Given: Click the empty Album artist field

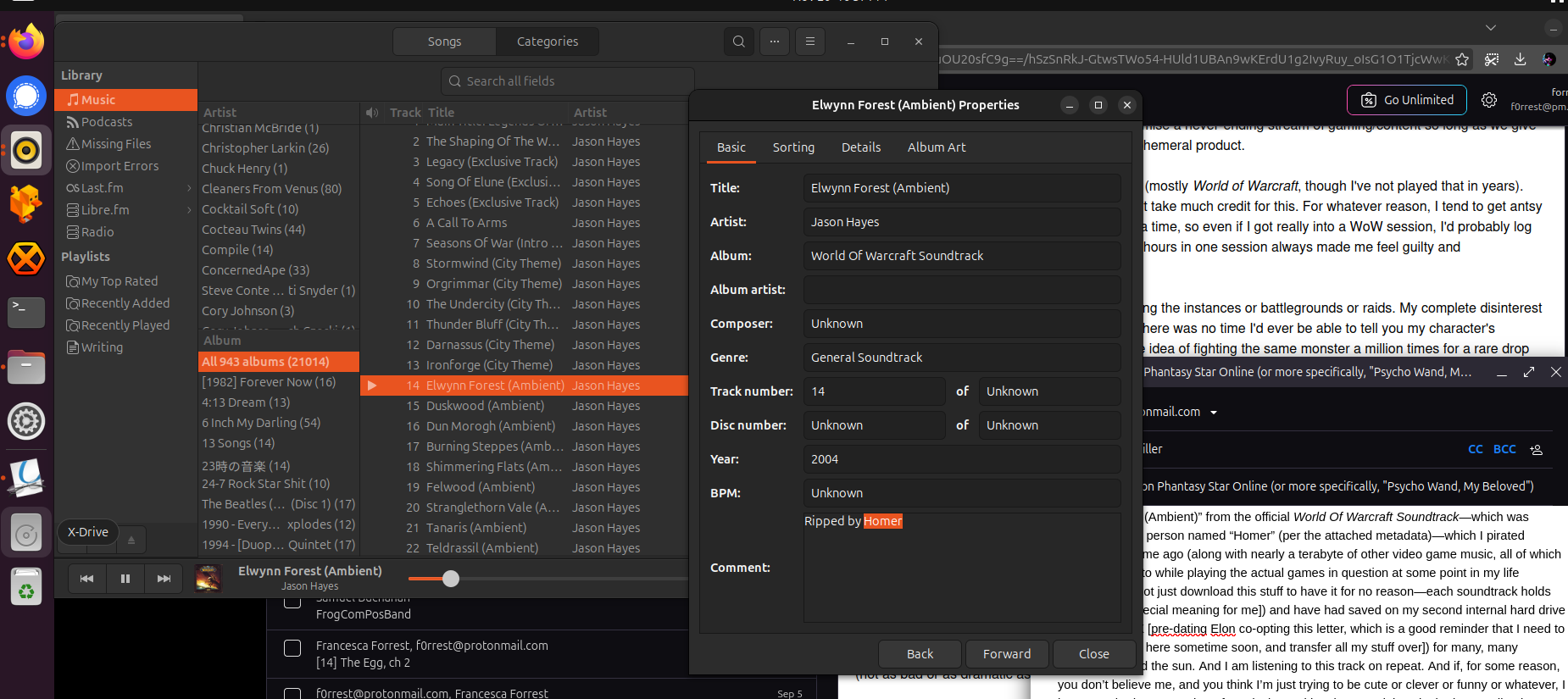Looking at the screenshot, I should [962, 290].
